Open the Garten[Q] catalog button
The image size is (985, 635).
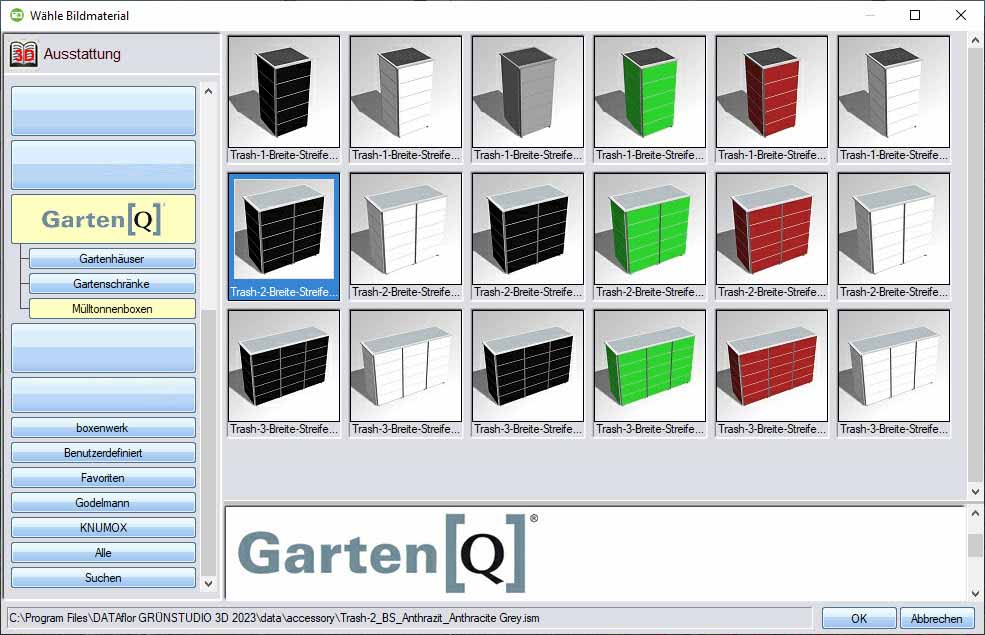pos(103,219)
